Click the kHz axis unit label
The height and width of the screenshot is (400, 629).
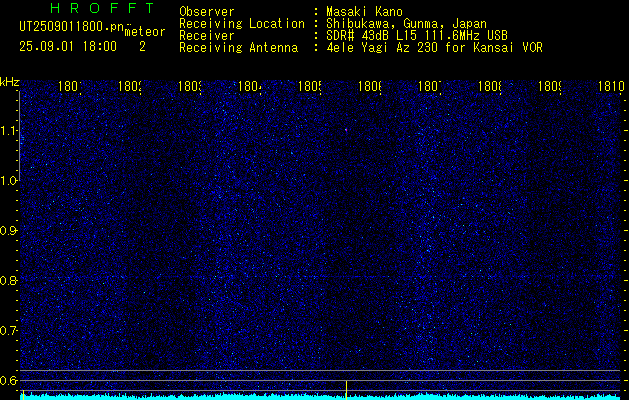click(10, 83)
